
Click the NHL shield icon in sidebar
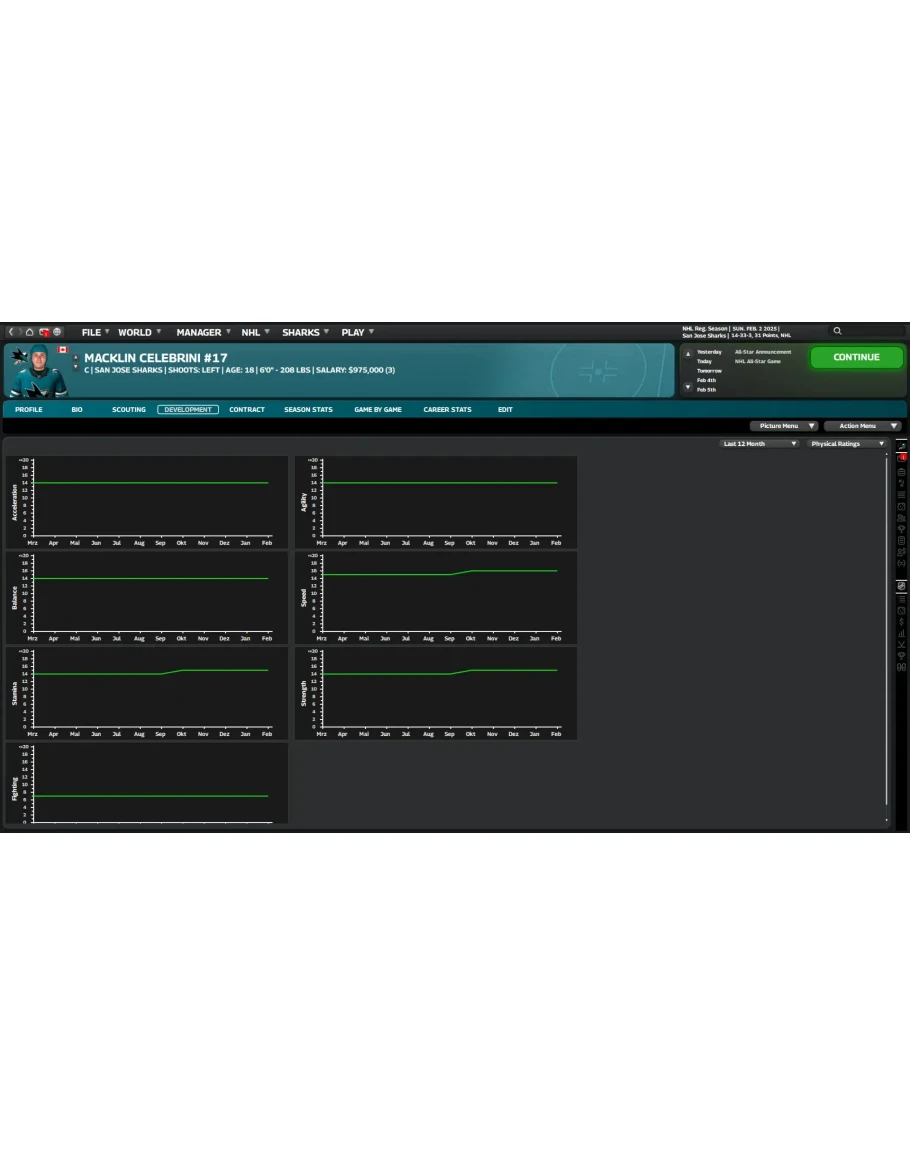[901, 586]
